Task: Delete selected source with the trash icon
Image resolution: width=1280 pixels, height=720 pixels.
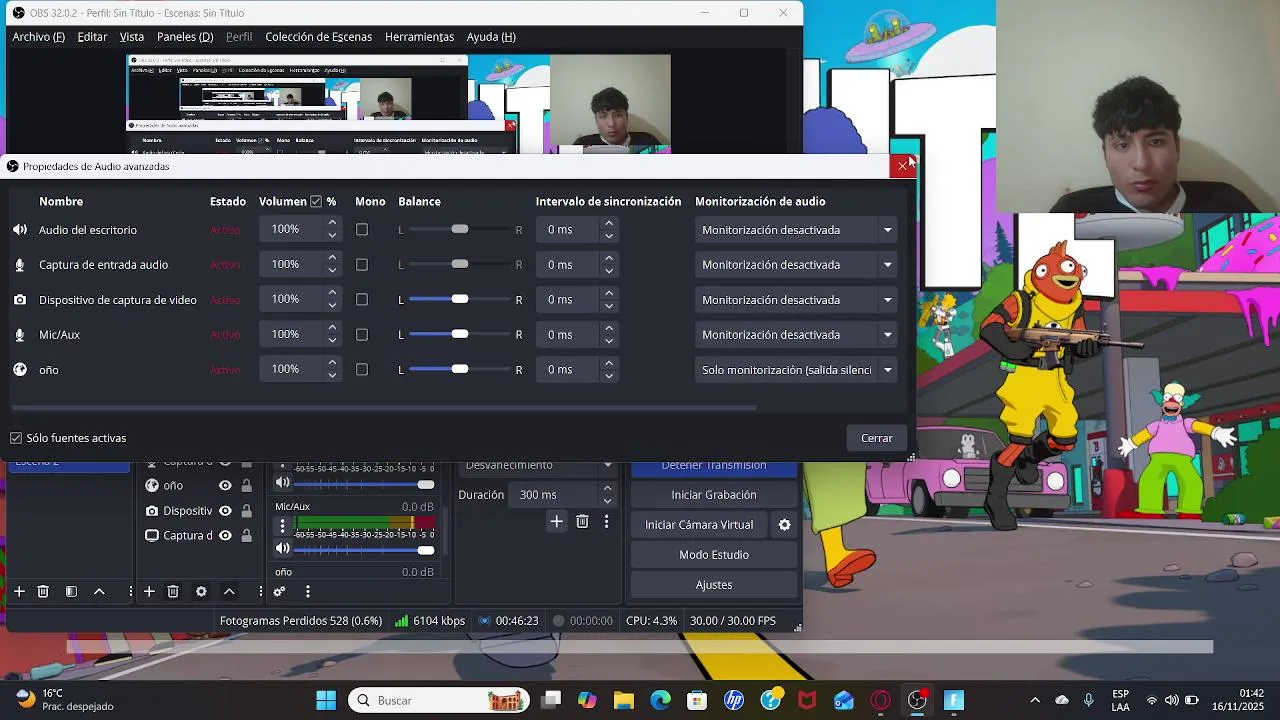Action: [173, 592]
